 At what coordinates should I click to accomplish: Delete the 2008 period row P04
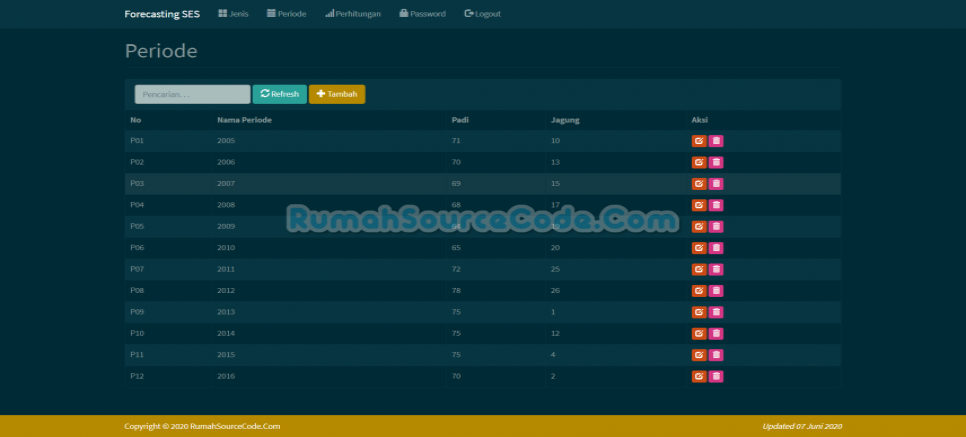(716, 205)
